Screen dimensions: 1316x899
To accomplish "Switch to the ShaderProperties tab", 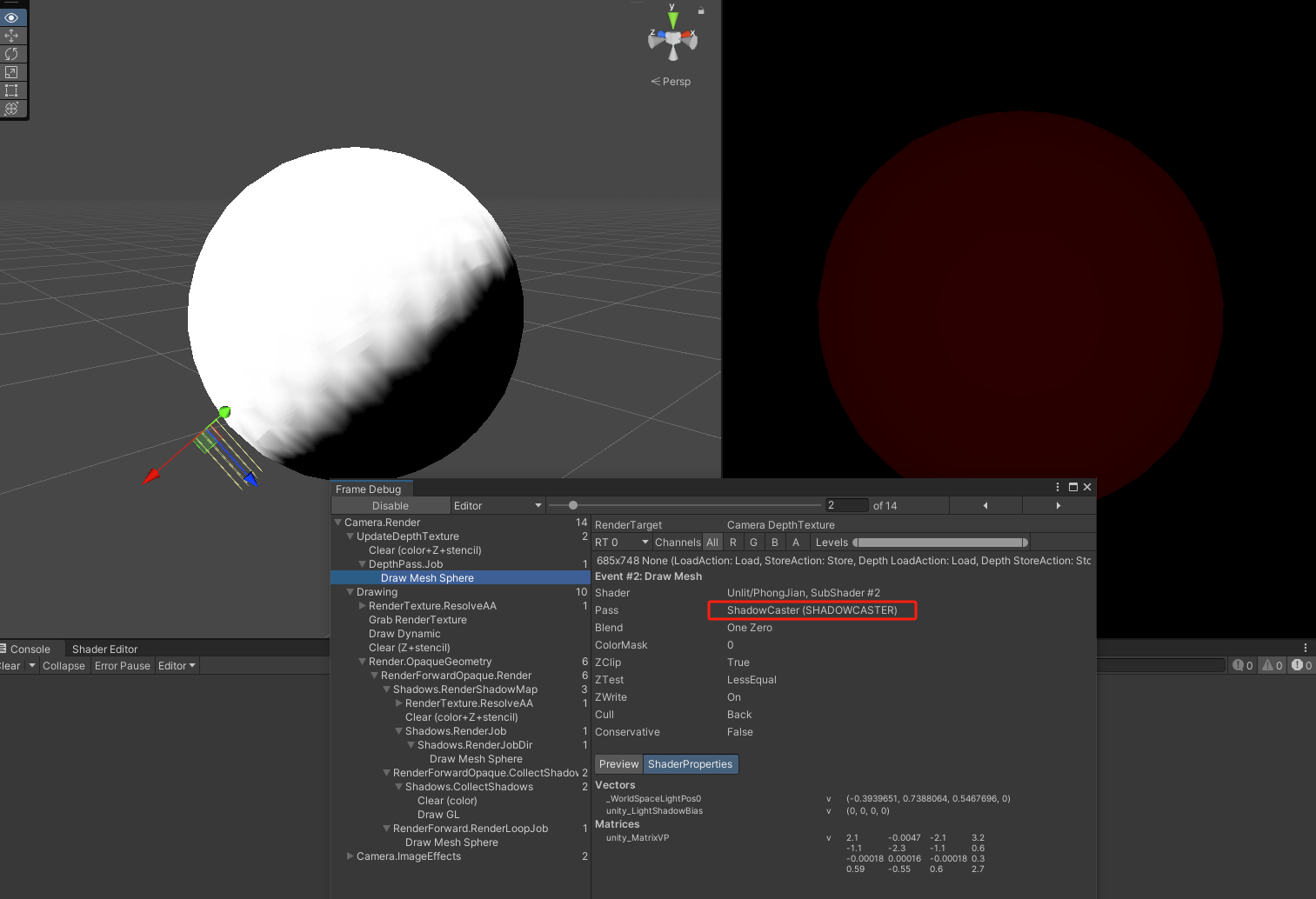I will (x=691, y=764).
